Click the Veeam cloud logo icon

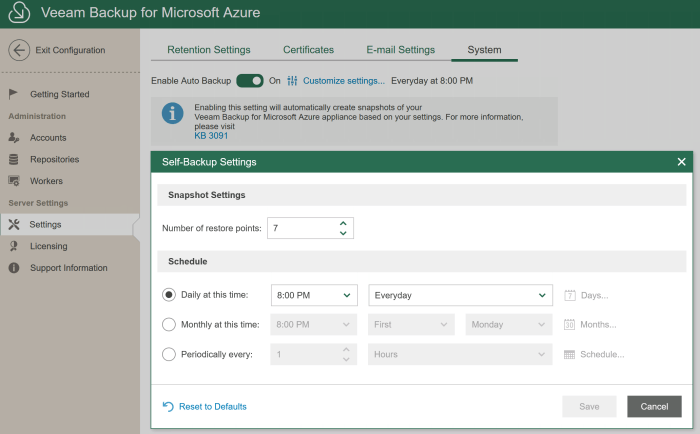(19, 12)
